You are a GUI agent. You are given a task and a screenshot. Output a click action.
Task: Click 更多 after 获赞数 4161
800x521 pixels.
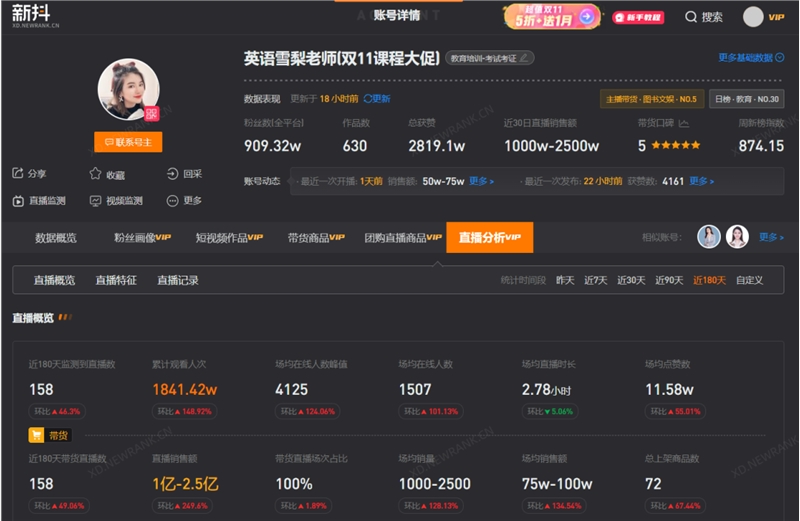702,181
